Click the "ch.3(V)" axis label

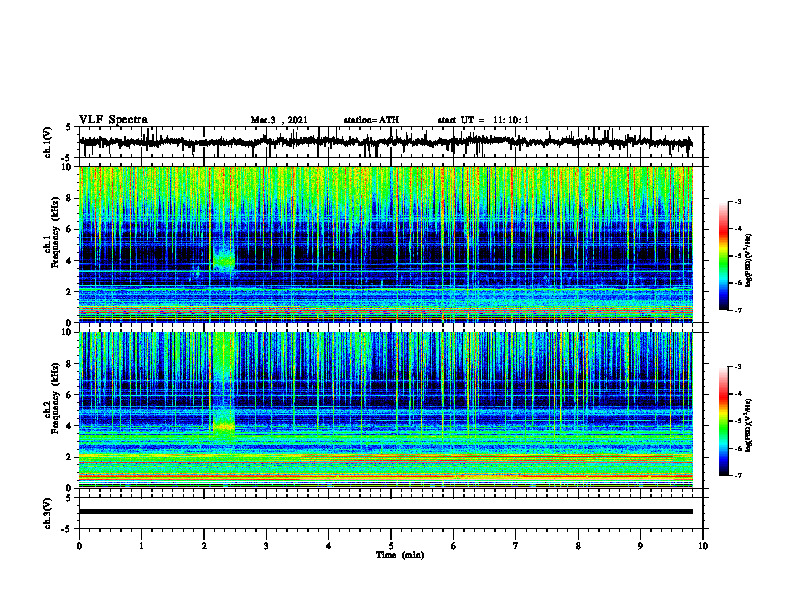(48, 513)
